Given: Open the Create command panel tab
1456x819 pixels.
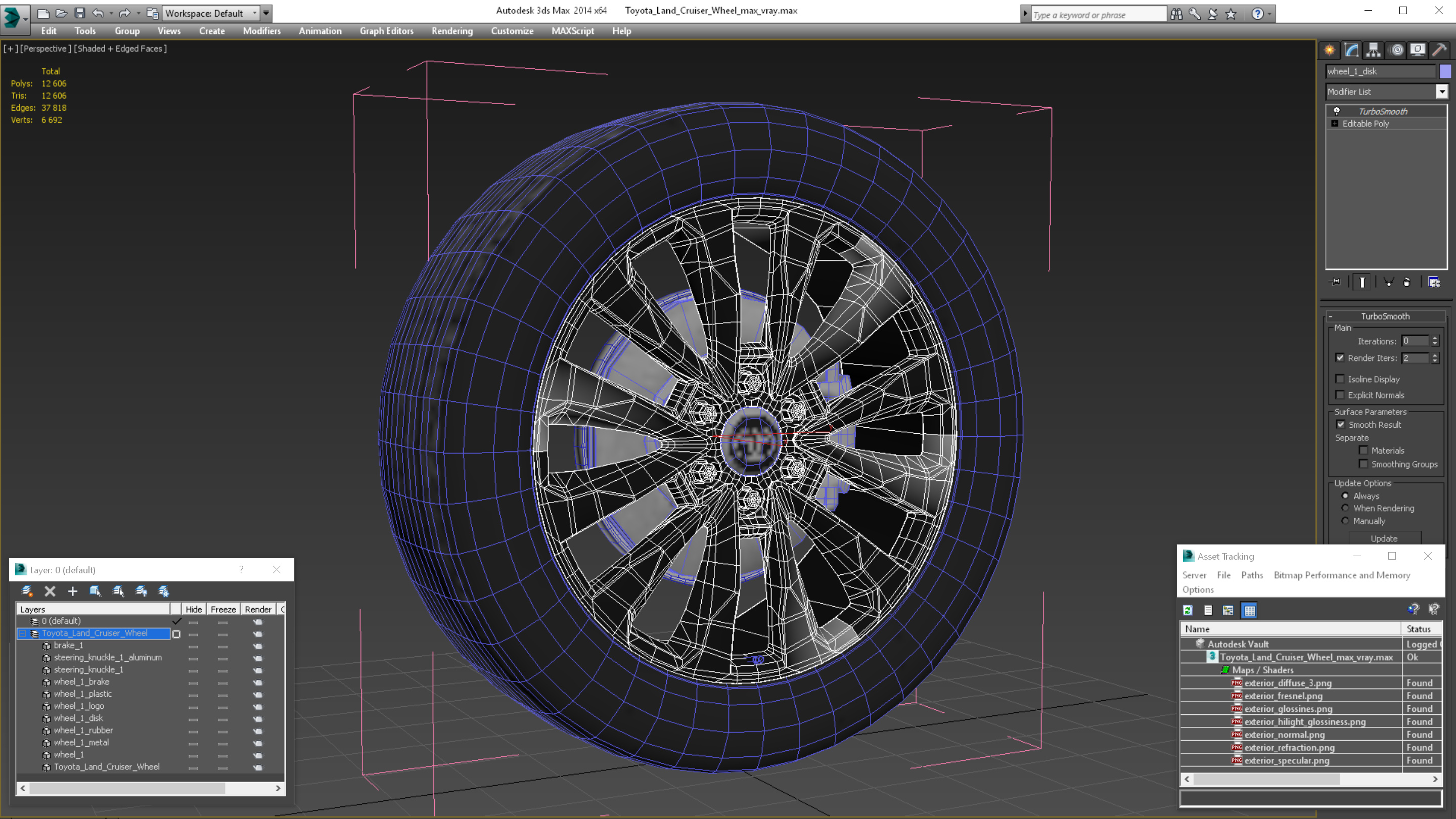Looking at the screenshot, I should [1330, 51].
